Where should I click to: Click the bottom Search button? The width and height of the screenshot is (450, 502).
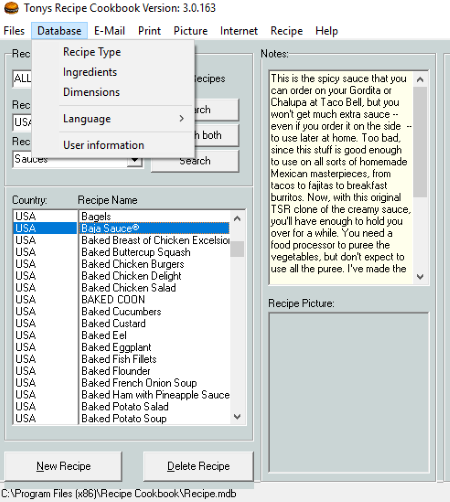click(x=195, y=161)
